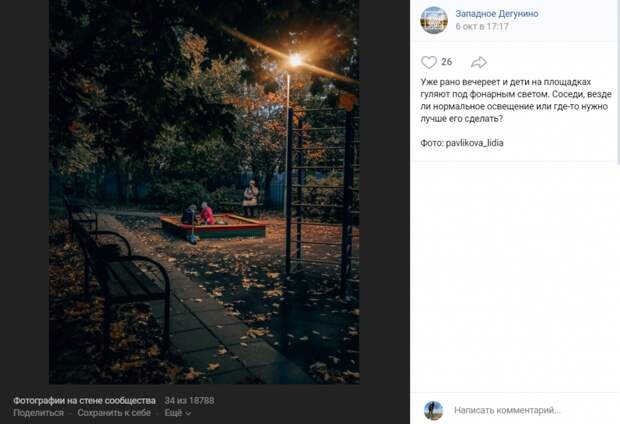
Task: Open the post date 6 окт в 17:17
Action: [x=482, y=26]
